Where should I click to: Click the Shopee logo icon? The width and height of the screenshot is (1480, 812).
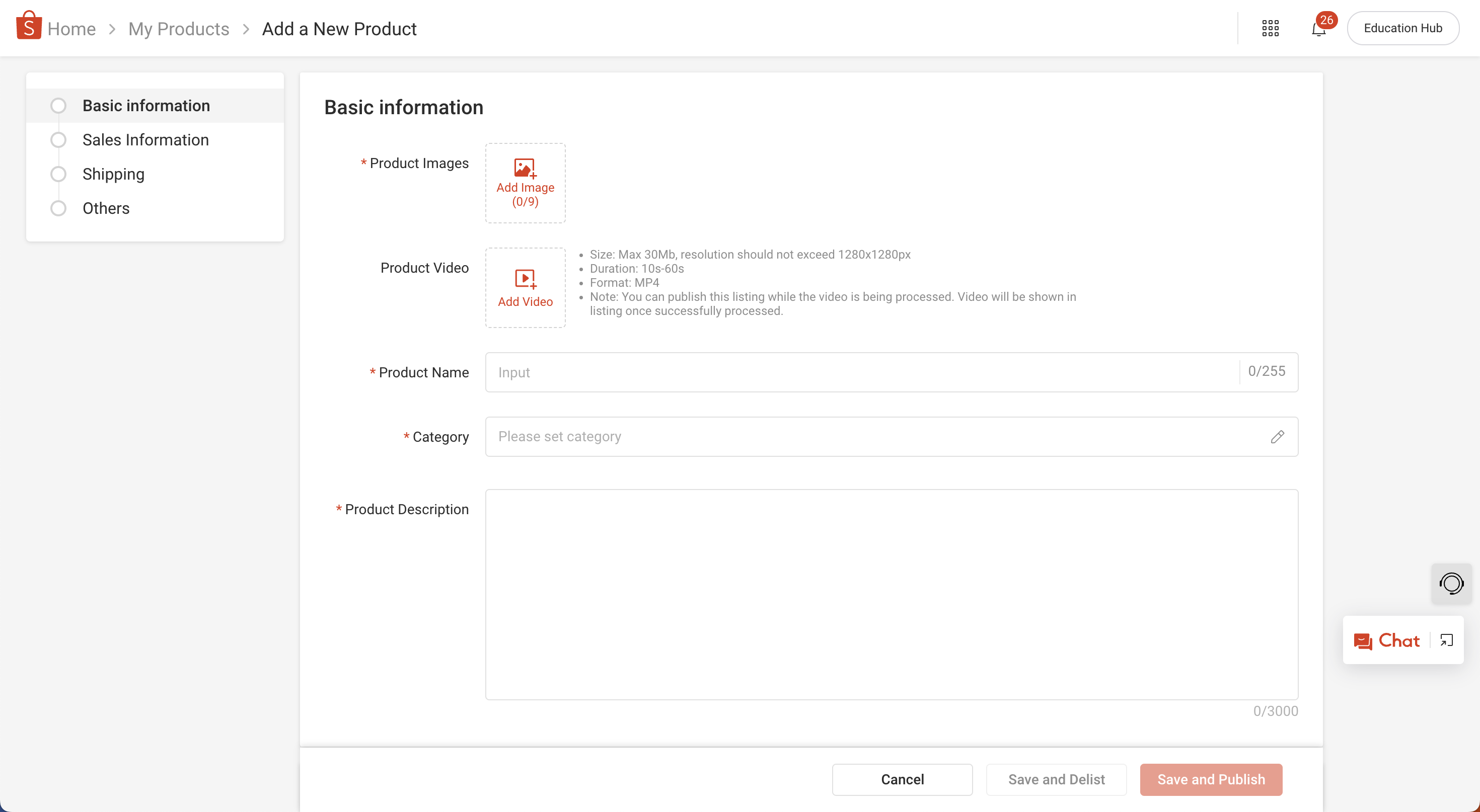coord(28,26)
